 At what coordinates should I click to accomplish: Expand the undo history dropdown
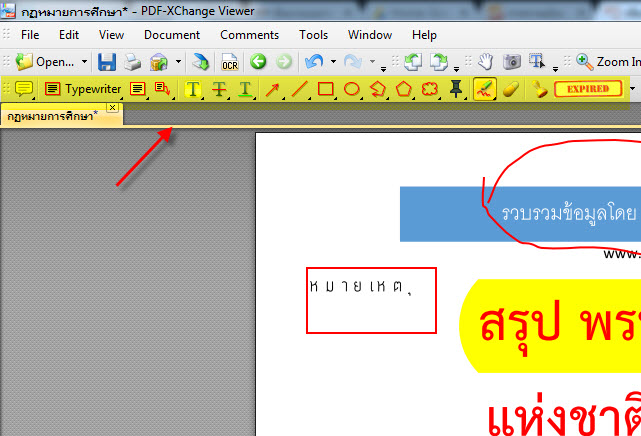[x=334, y=62]
